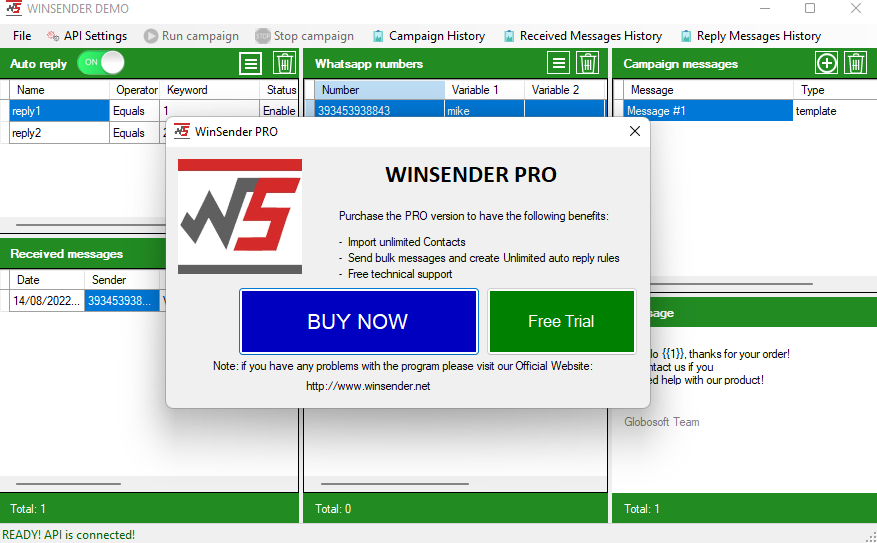
Task: Click the Auto reply trash icon
Action: coord(284,63)
